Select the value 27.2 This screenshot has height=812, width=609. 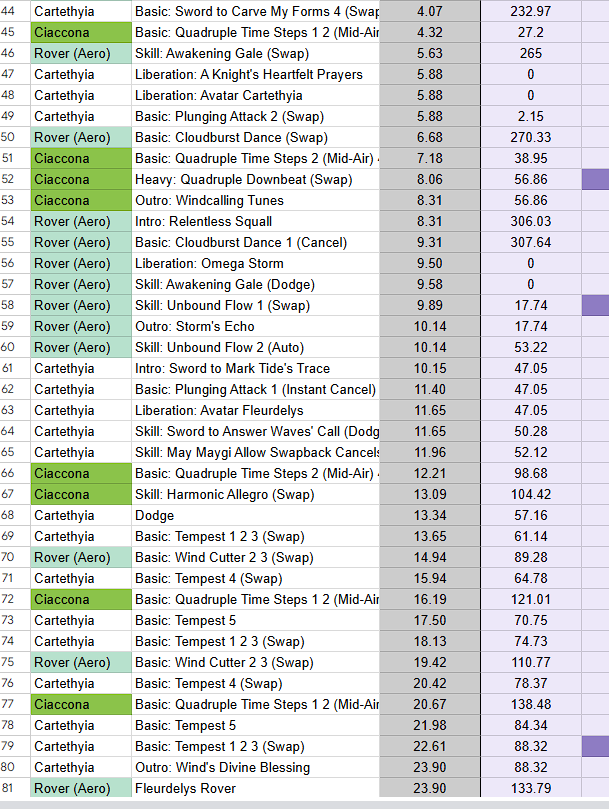pos(531,32)
